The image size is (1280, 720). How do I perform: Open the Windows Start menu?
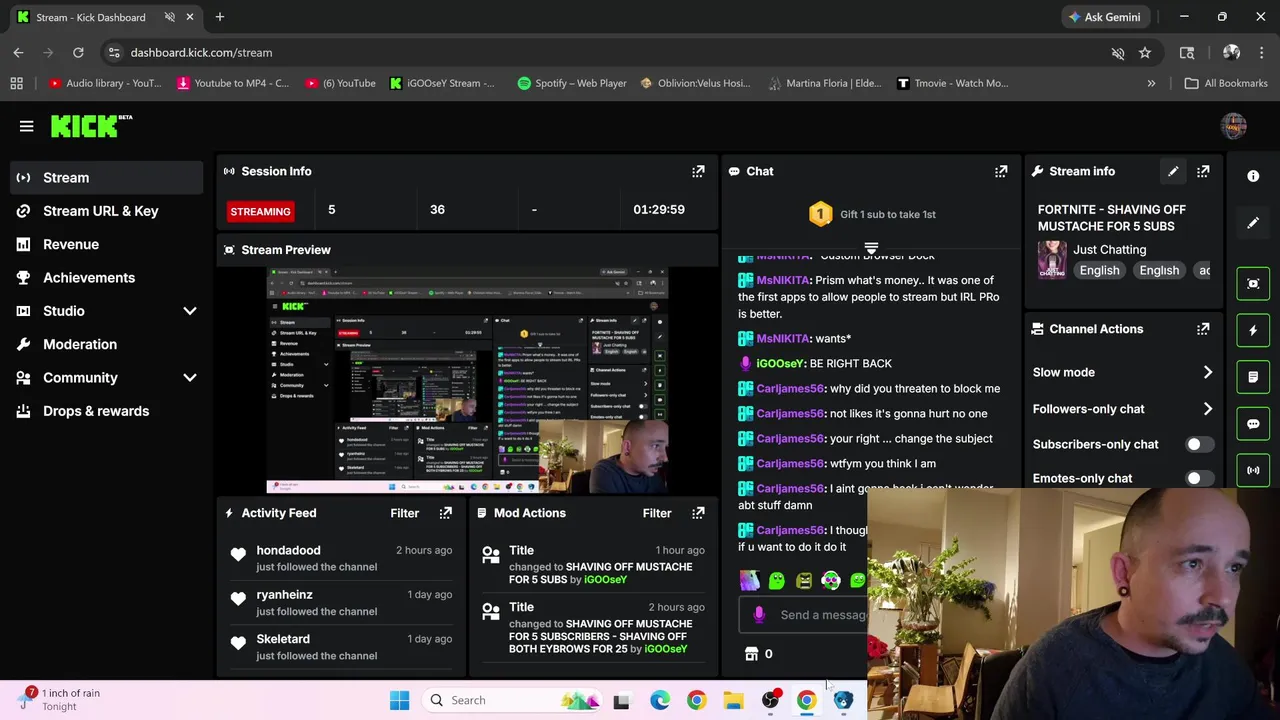[x=399, y=700]
